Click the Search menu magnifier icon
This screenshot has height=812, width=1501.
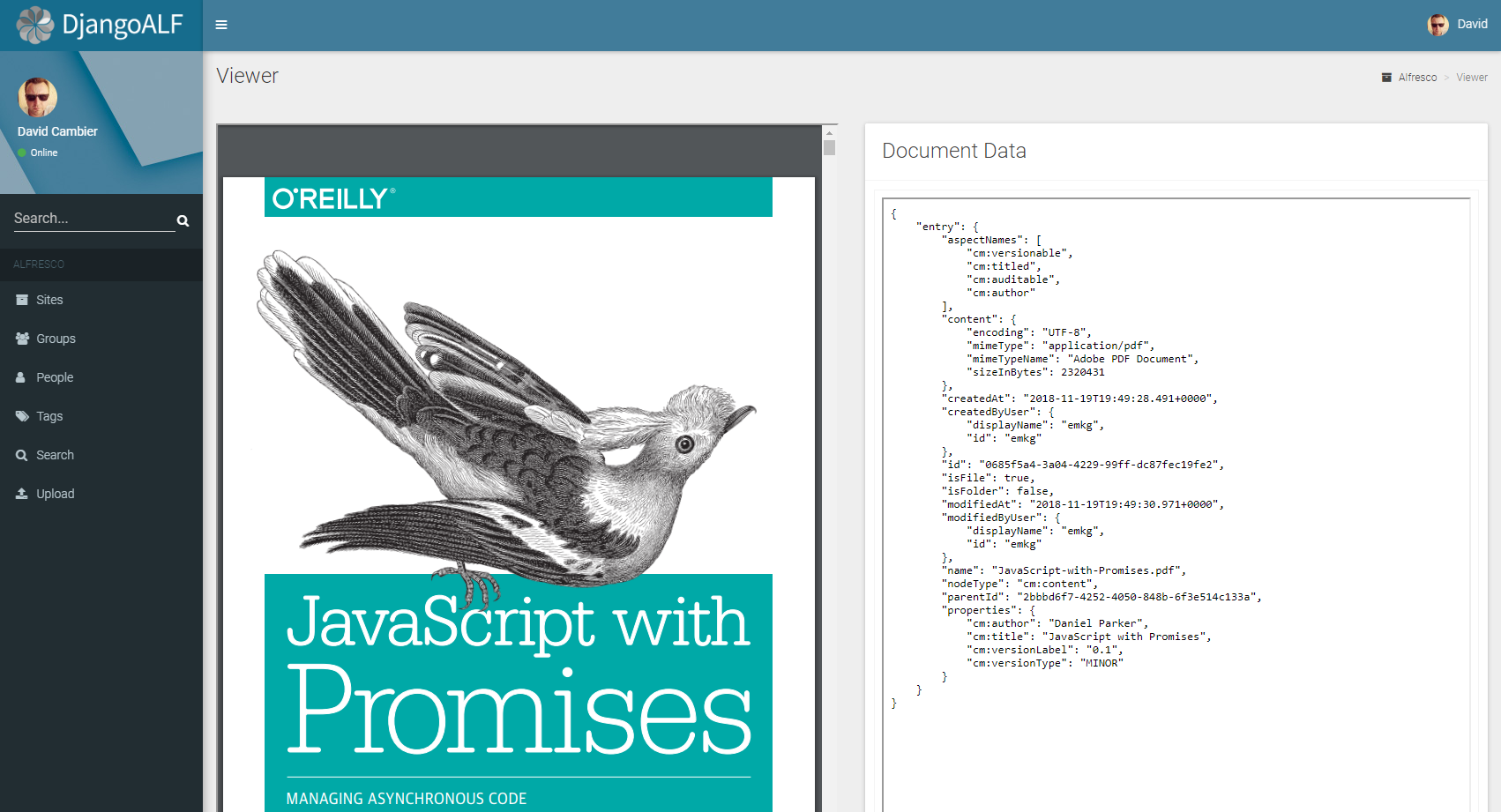(x=22, y=455)
